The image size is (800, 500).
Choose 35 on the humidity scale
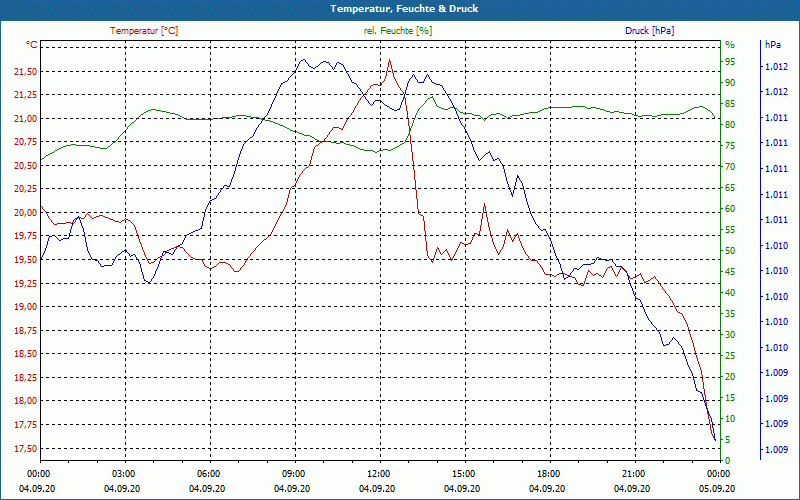(x=730, y=314)
